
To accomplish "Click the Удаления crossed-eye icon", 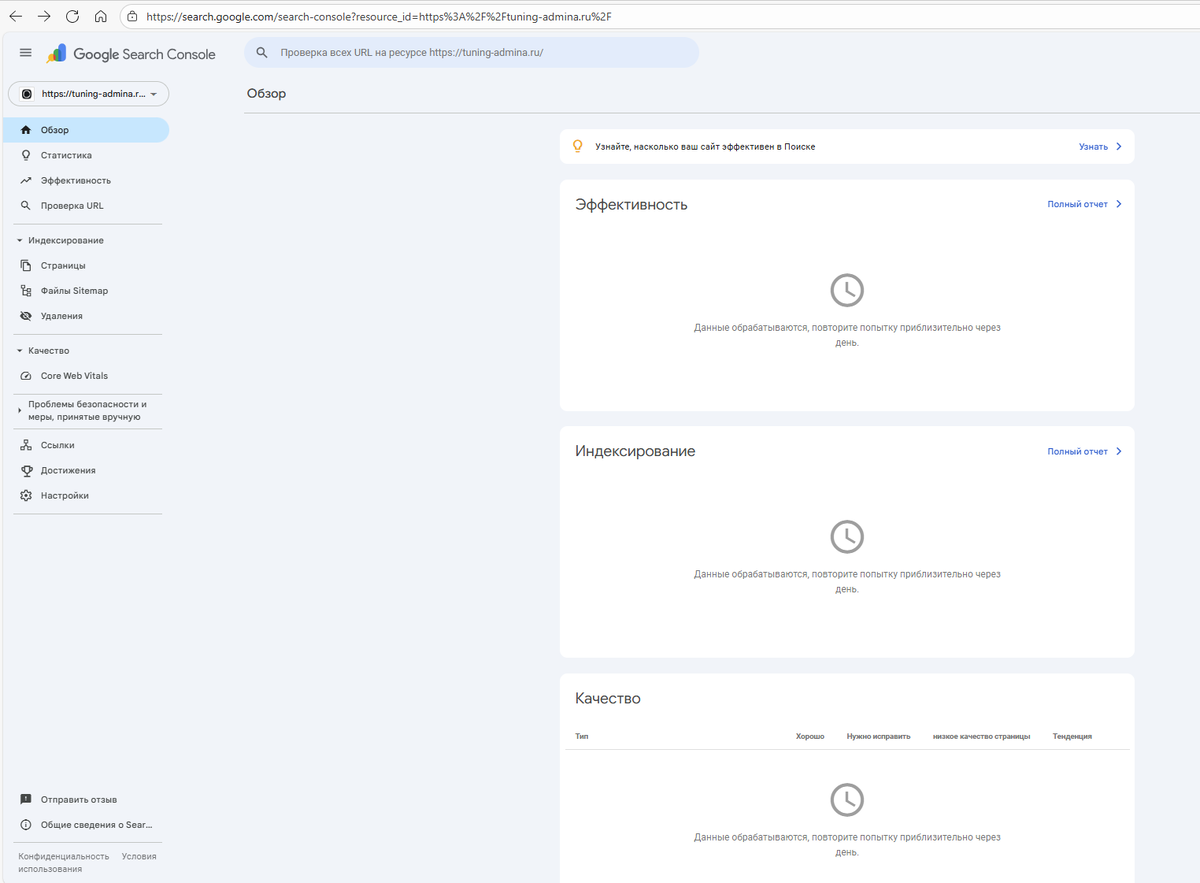I will [26, 316].
